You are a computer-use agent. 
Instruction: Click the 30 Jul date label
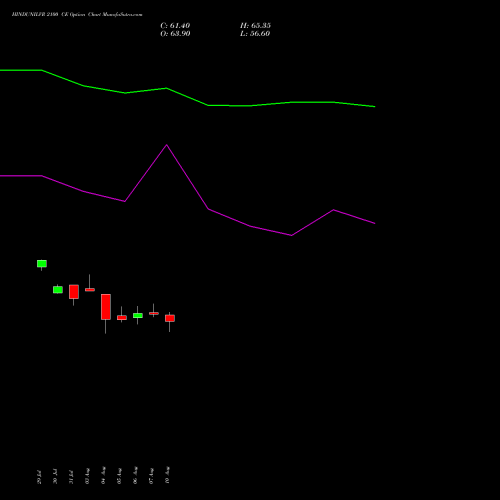[55, 477]
